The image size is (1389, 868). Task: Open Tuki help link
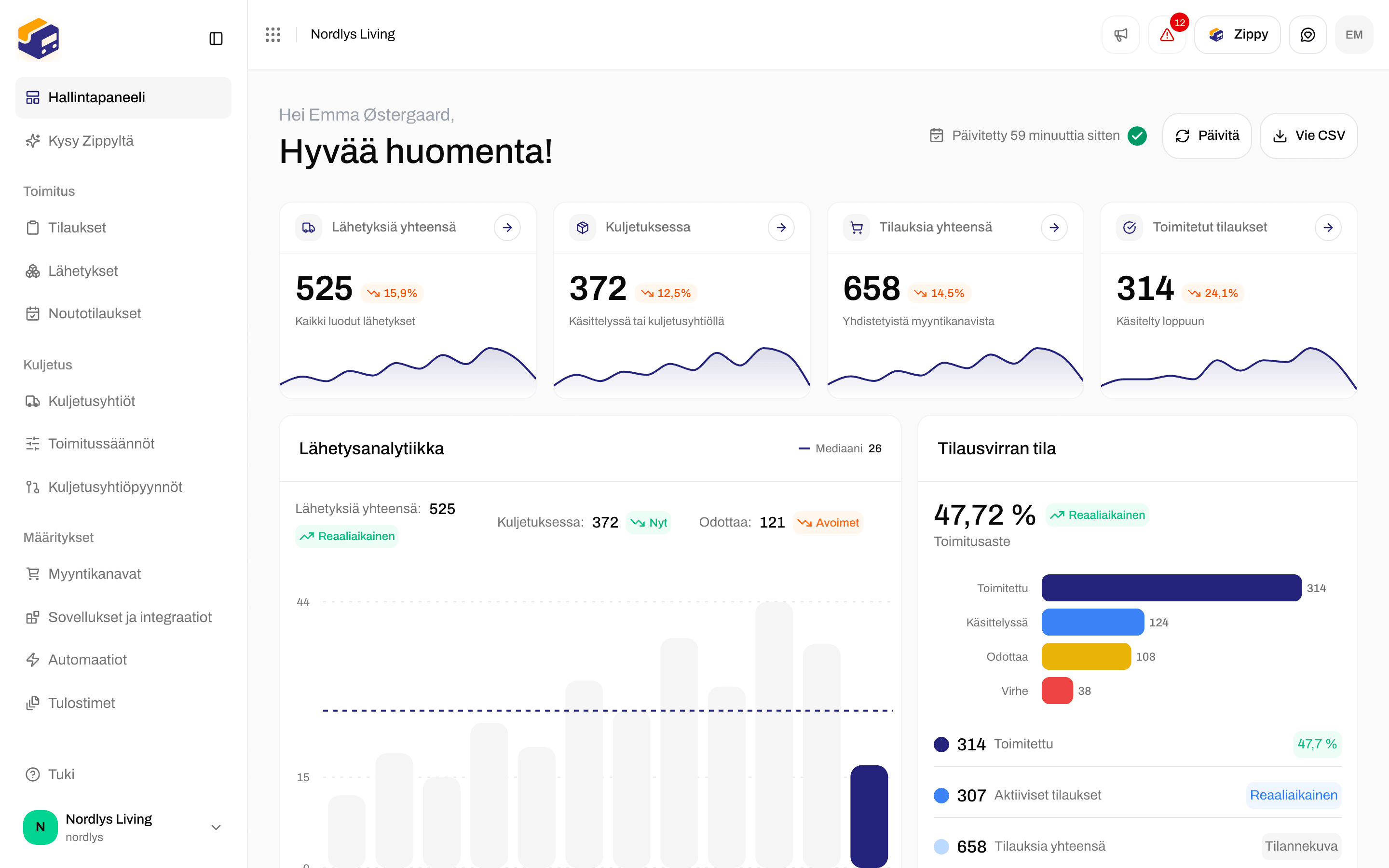coord(123,774)
